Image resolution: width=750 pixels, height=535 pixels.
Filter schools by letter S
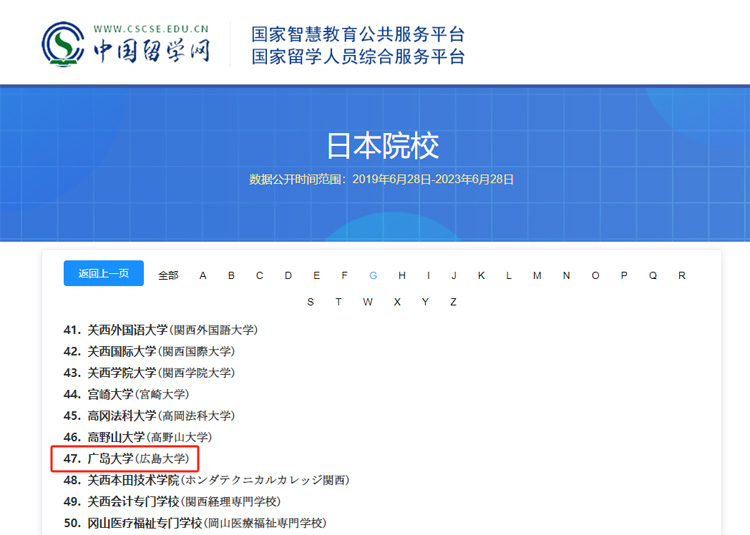click(310, 302)
